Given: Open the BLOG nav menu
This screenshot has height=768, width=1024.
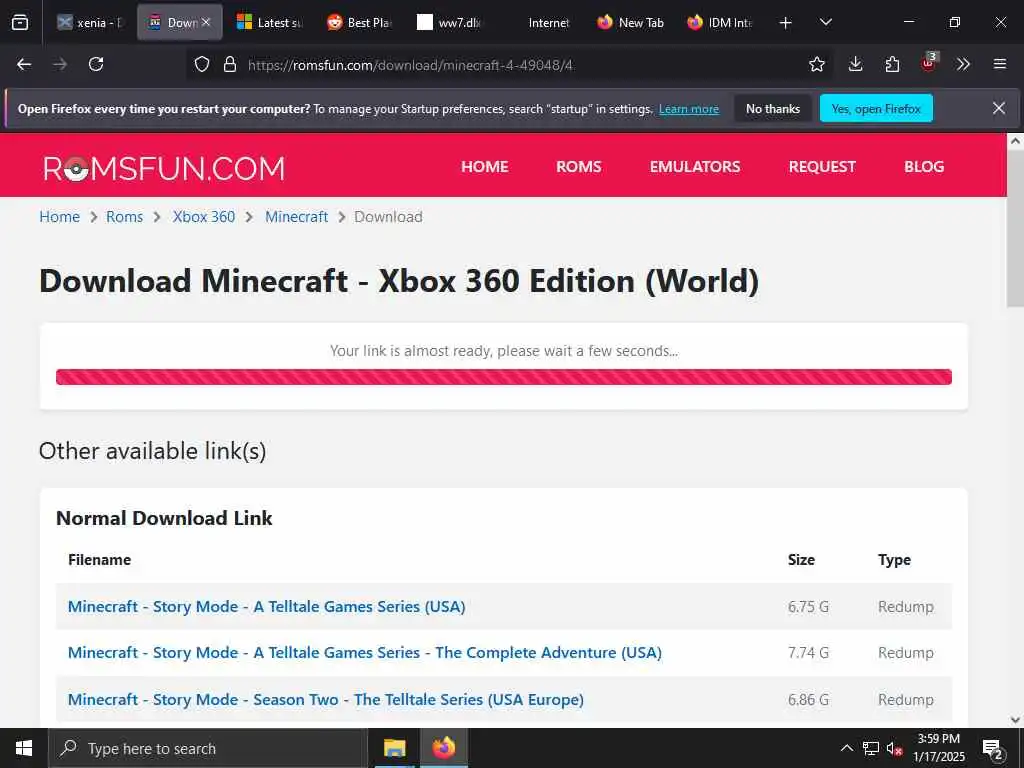Looking at the screenshot, I should pos(923,167).
